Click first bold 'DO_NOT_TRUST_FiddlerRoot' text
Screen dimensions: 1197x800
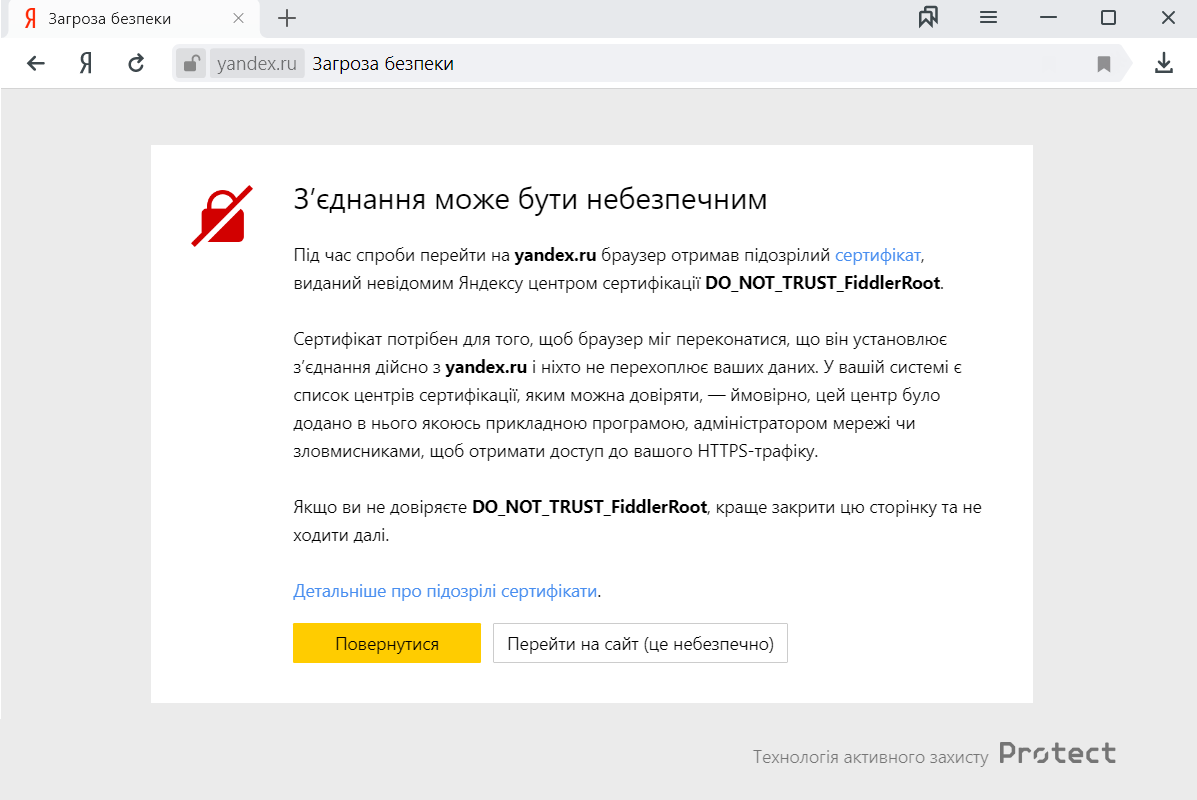[823, 283]
